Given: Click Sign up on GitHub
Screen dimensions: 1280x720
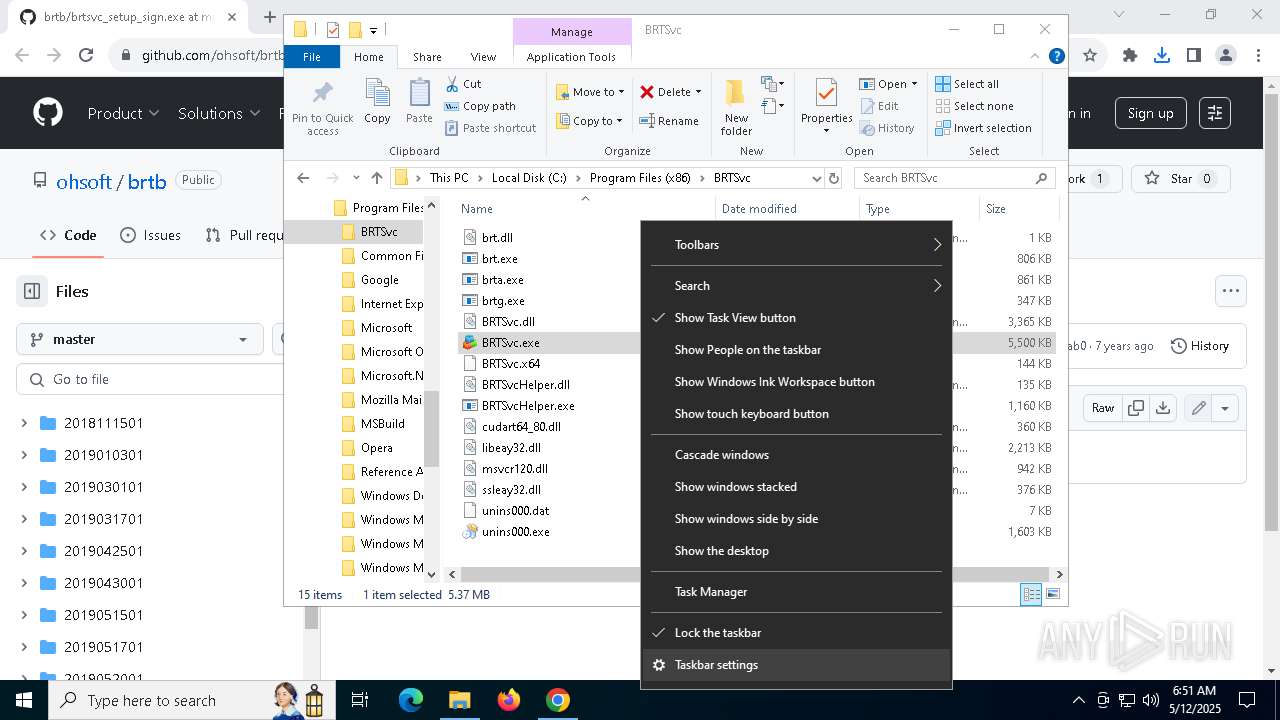Looking at the screenshot, I should [x=1150, y=113].
